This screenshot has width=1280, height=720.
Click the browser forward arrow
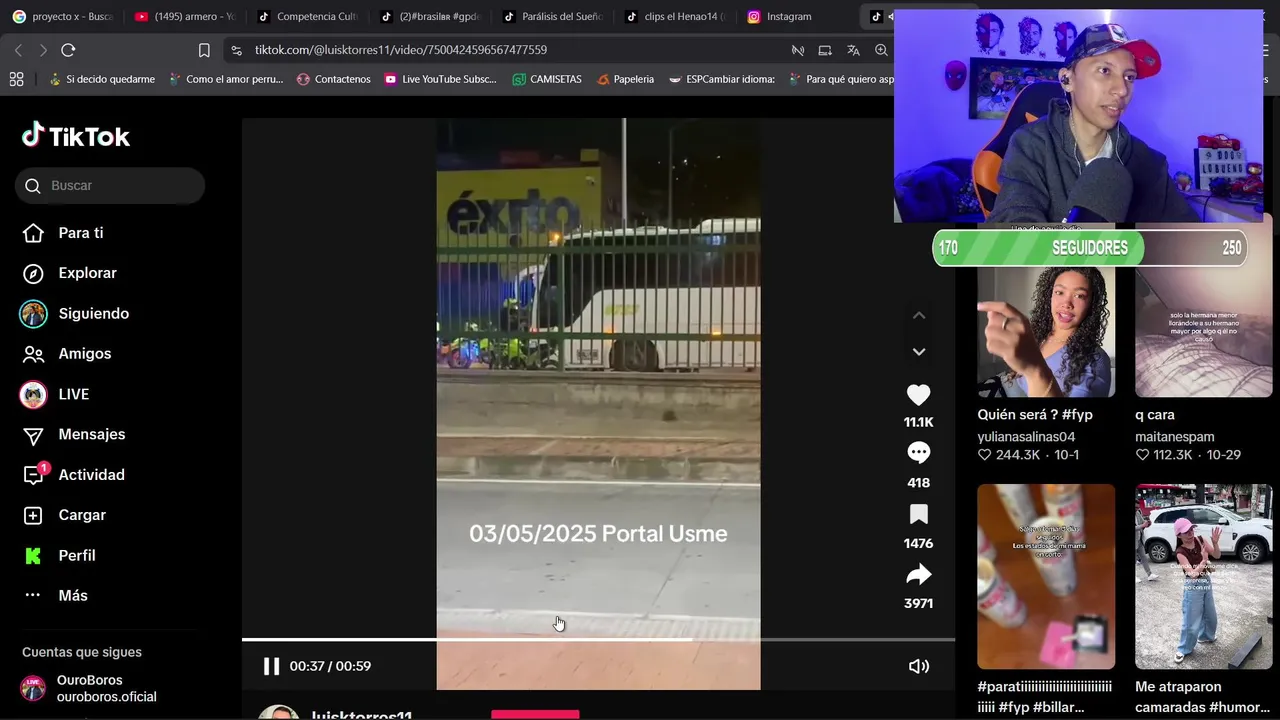[x=42, y=50]
